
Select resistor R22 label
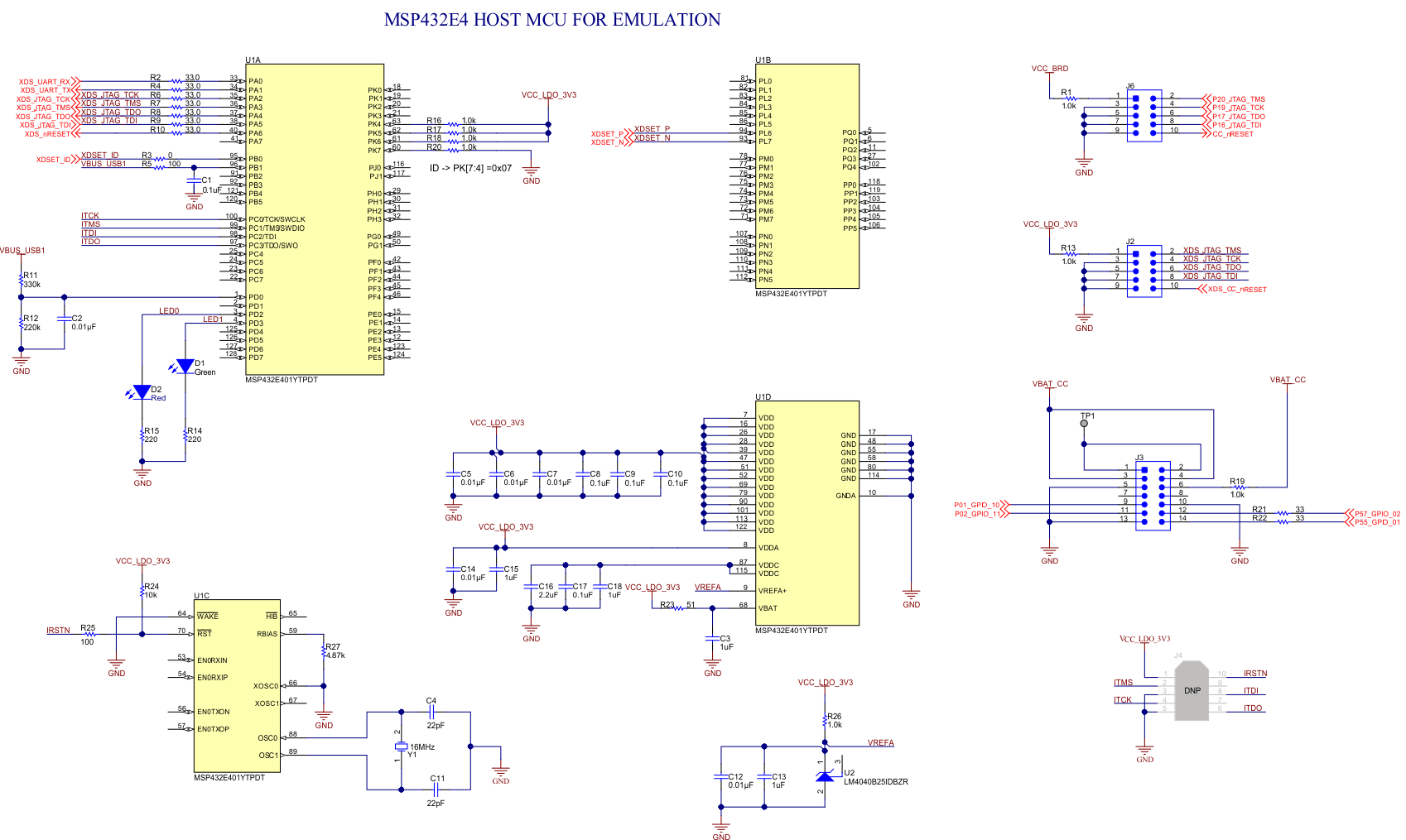pyautogui.click(x=1259, y=518)
